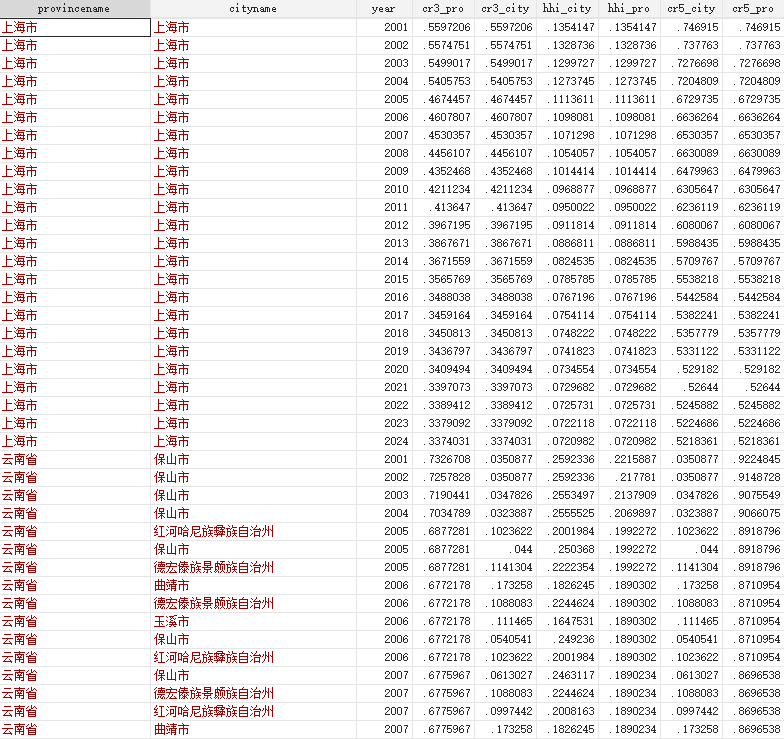Click the year column header
784x739 pixels.
tap(383, 8)
